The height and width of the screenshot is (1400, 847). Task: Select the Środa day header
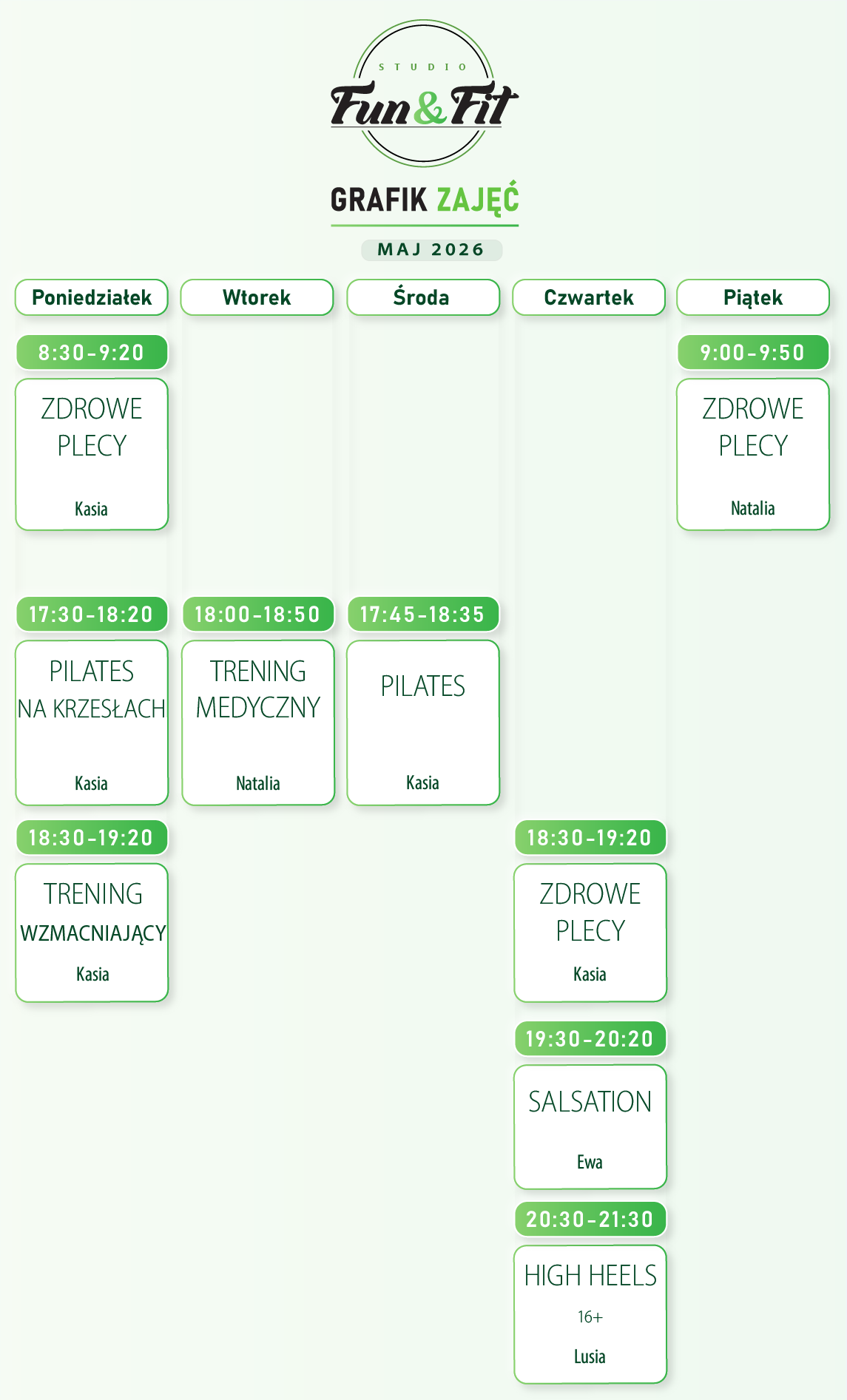[x=423, y=297]
